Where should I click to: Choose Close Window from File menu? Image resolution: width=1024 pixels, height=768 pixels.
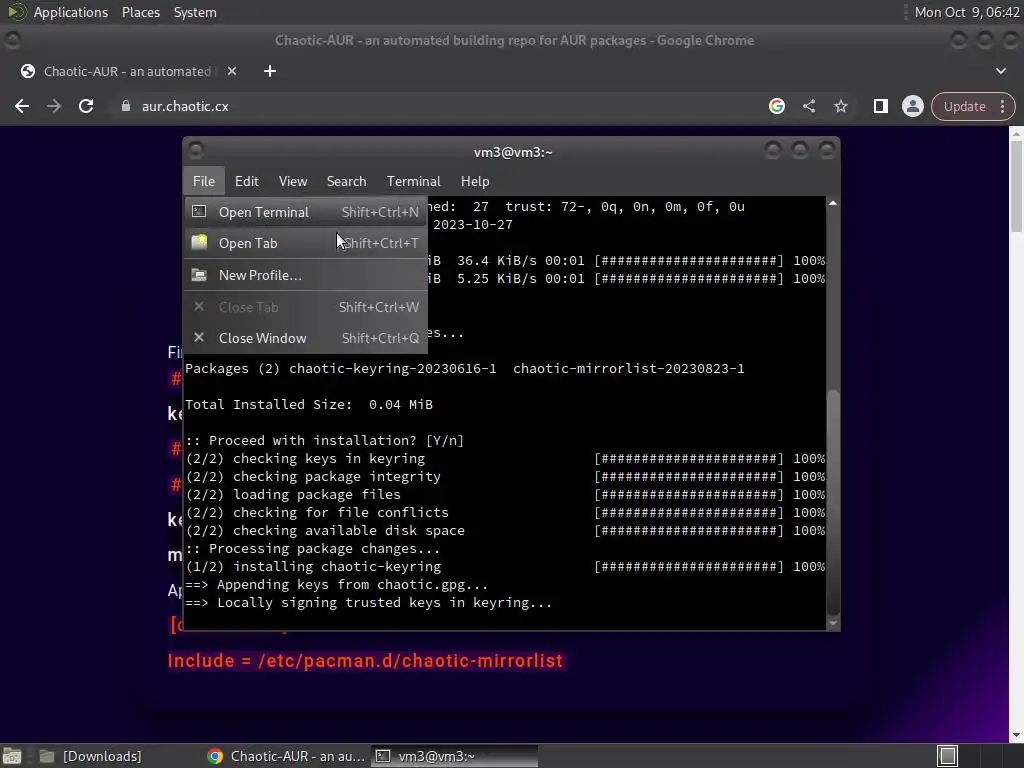point(306,338)
